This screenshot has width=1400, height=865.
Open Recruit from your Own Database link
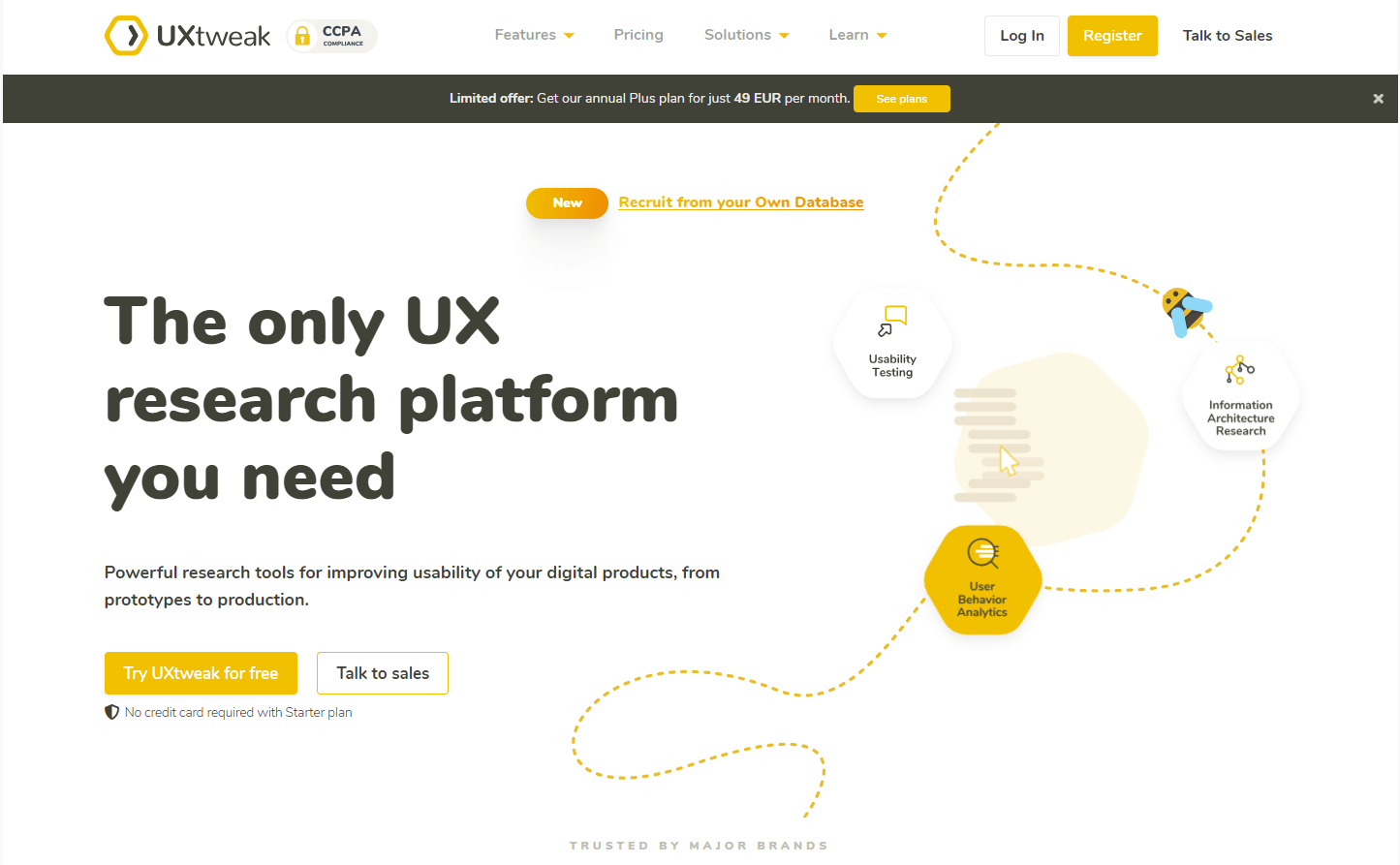coord(741,202)
